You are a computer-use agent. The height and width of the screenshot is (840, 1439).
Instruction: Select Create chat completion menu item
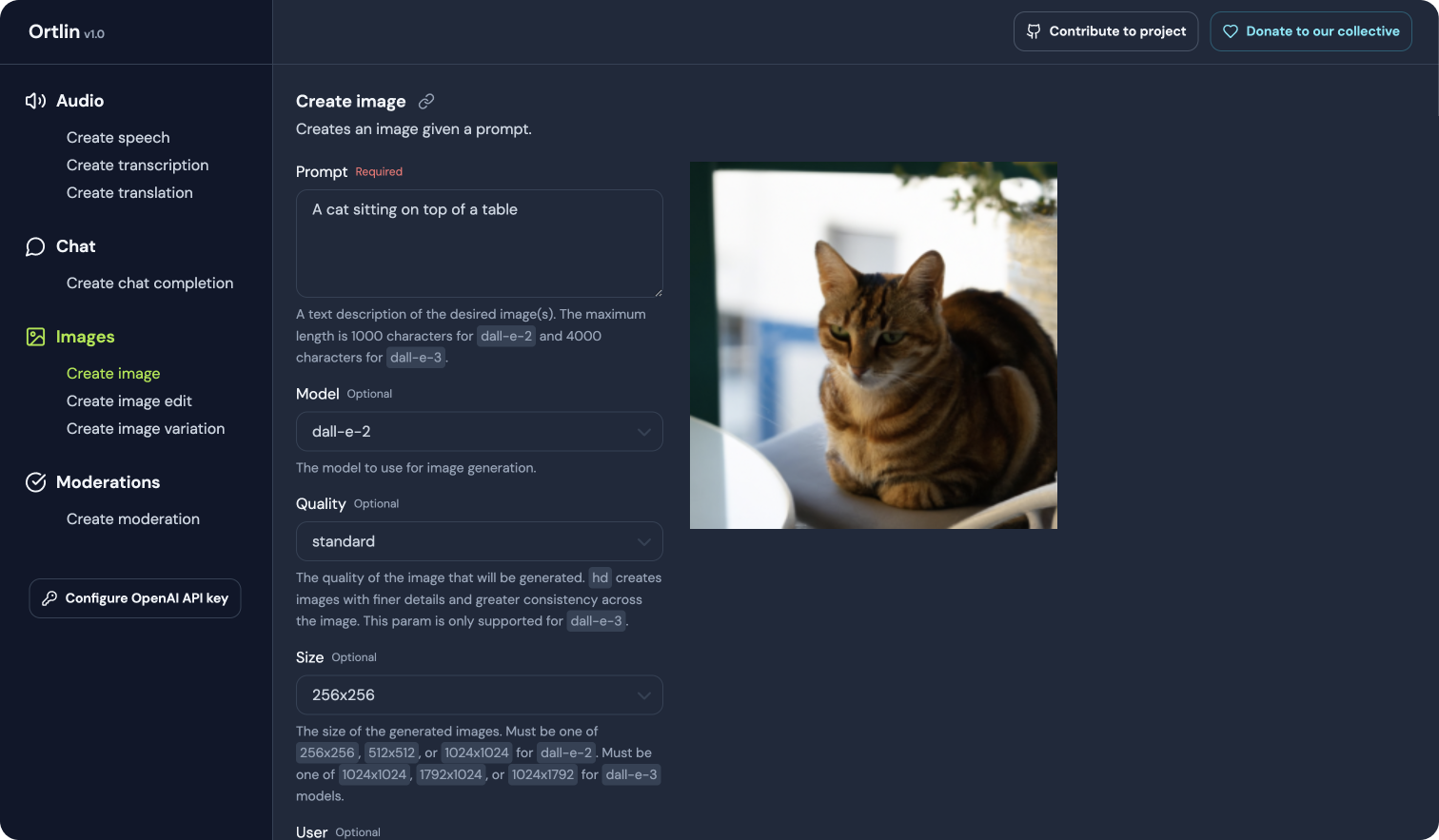pos(149,283)
